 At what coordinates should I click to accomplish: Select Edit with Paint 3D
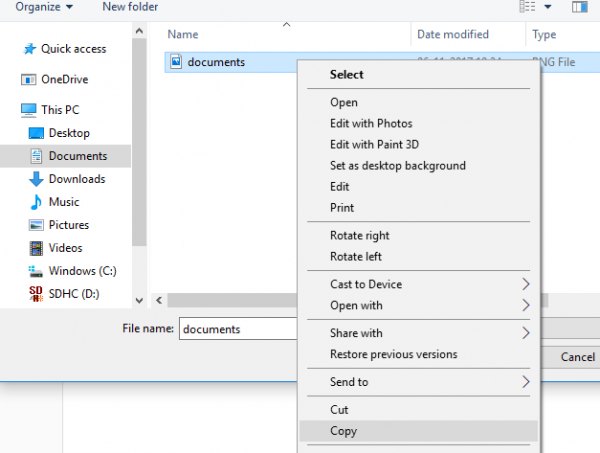click(374, 144)
